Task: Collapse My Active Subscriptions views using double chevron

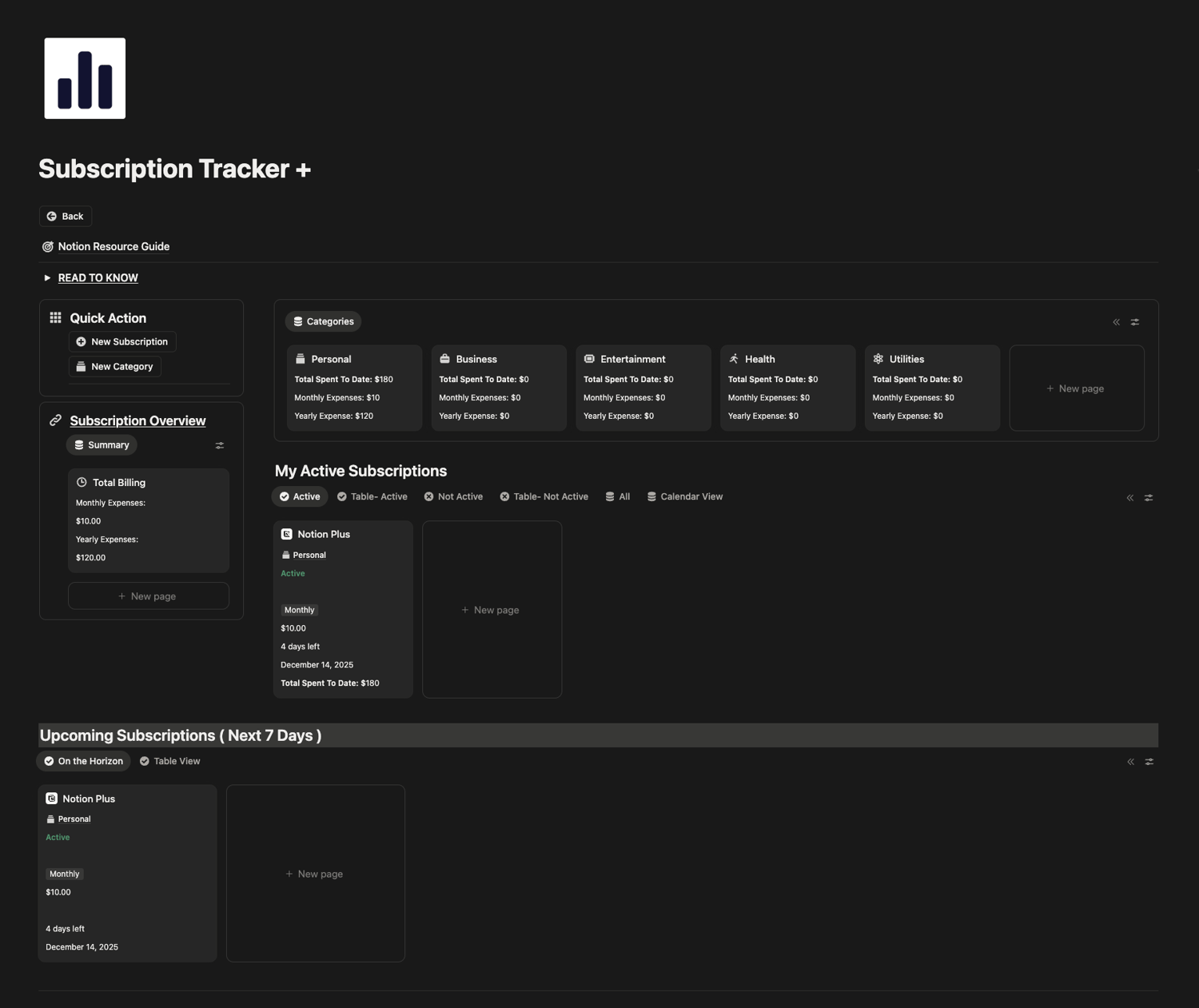Action: (x=1130, y=497)
